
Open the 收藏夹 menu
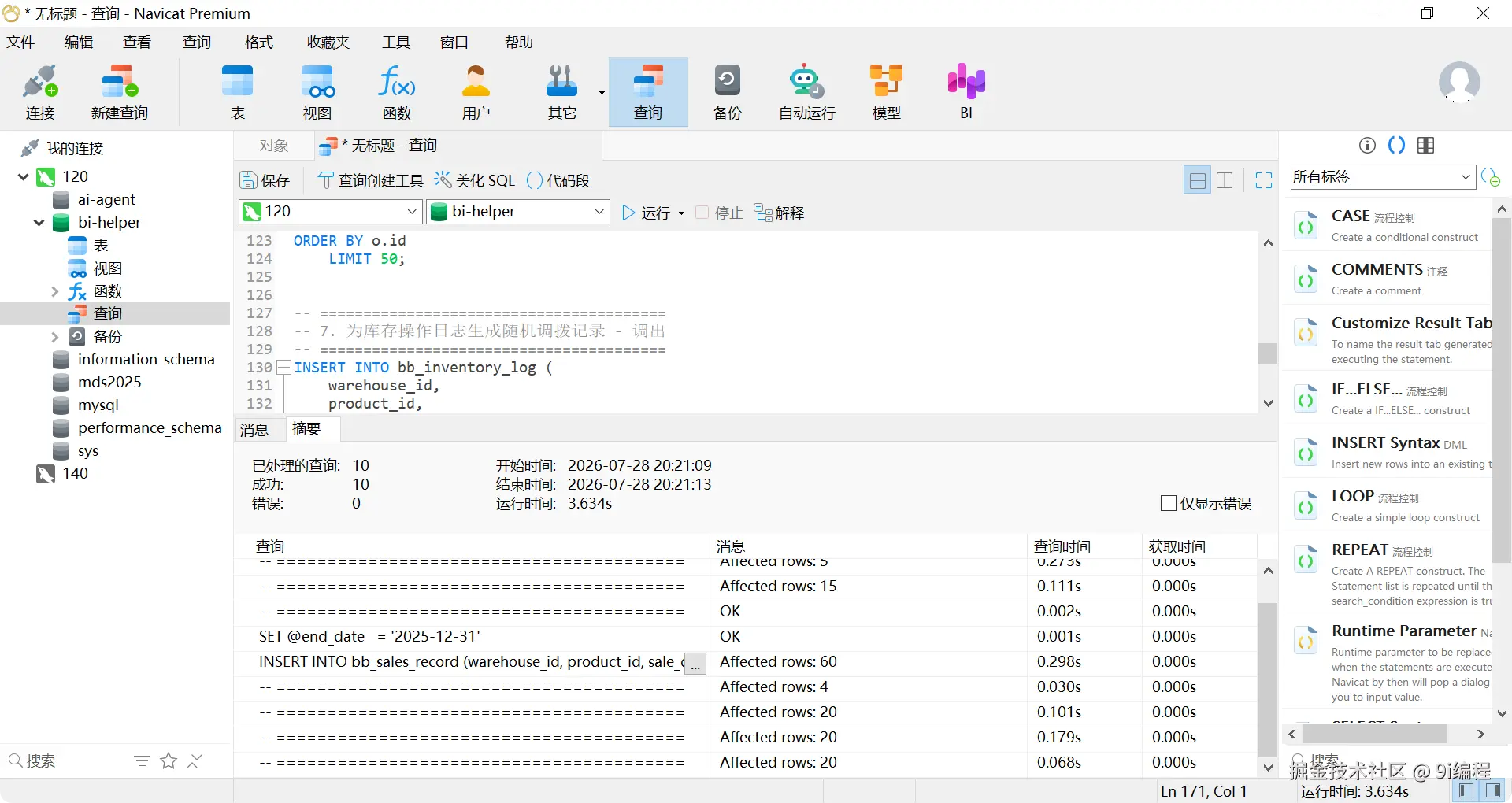pyautogui.click(x=328, y=42)
